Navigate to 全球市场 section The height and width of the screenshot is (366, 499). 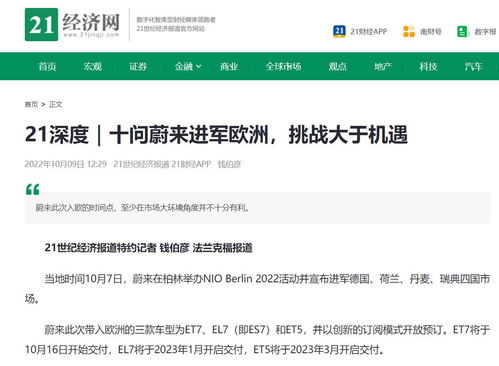tap(283, 66)
